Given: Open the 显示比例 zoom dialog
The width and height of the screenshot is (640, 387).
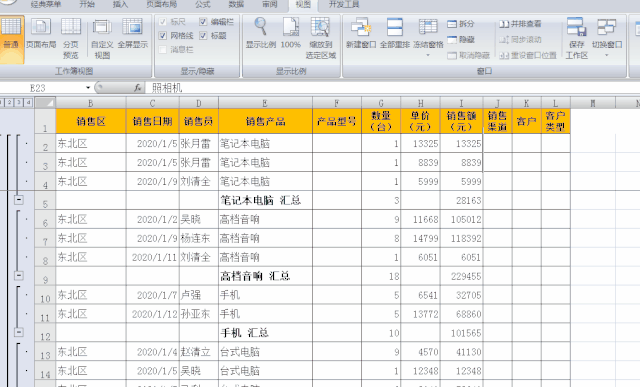Looking at the screenshot, I should 261,33.
